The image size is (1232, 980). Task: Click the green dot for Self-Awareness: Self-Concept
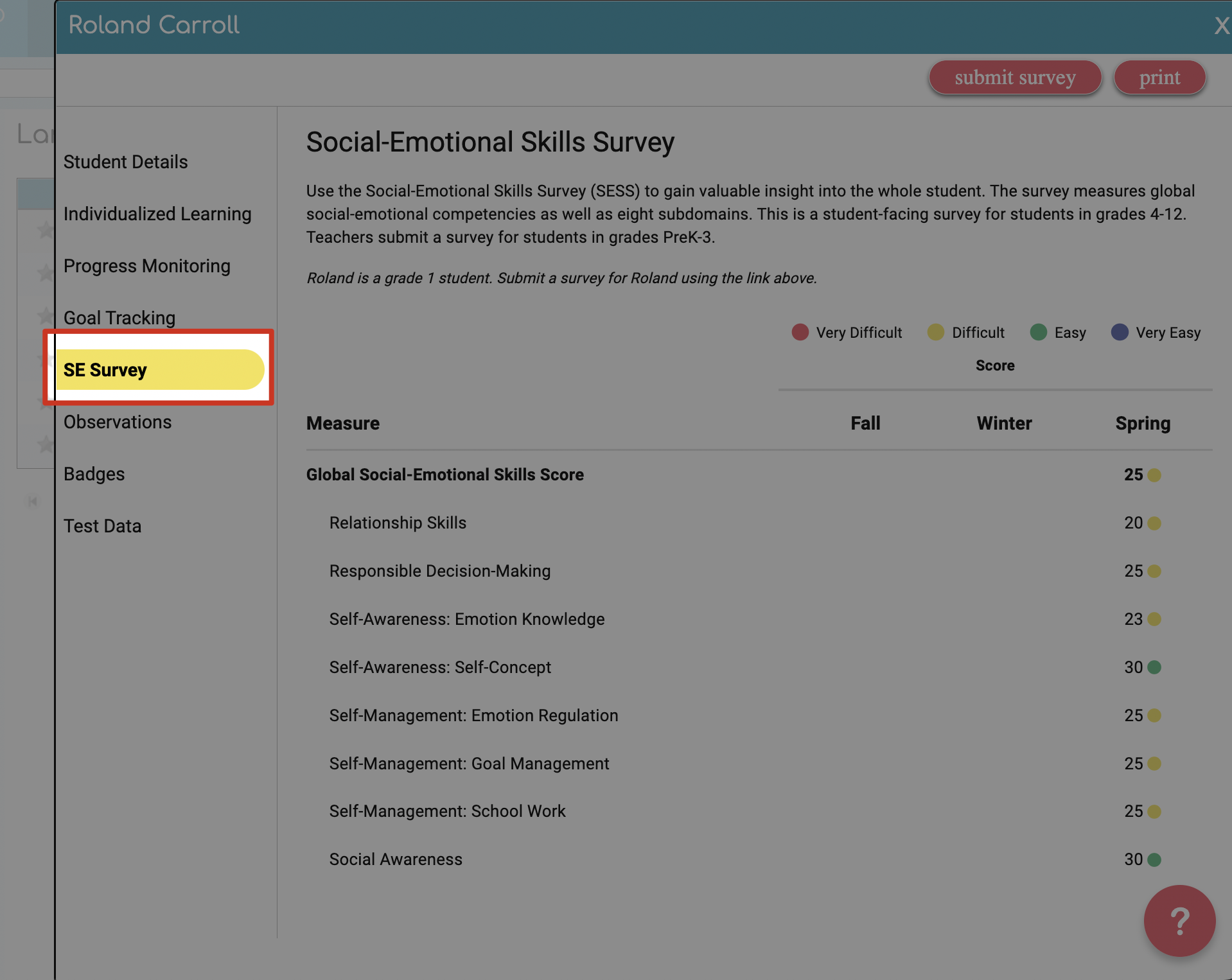pos(1155,667)
